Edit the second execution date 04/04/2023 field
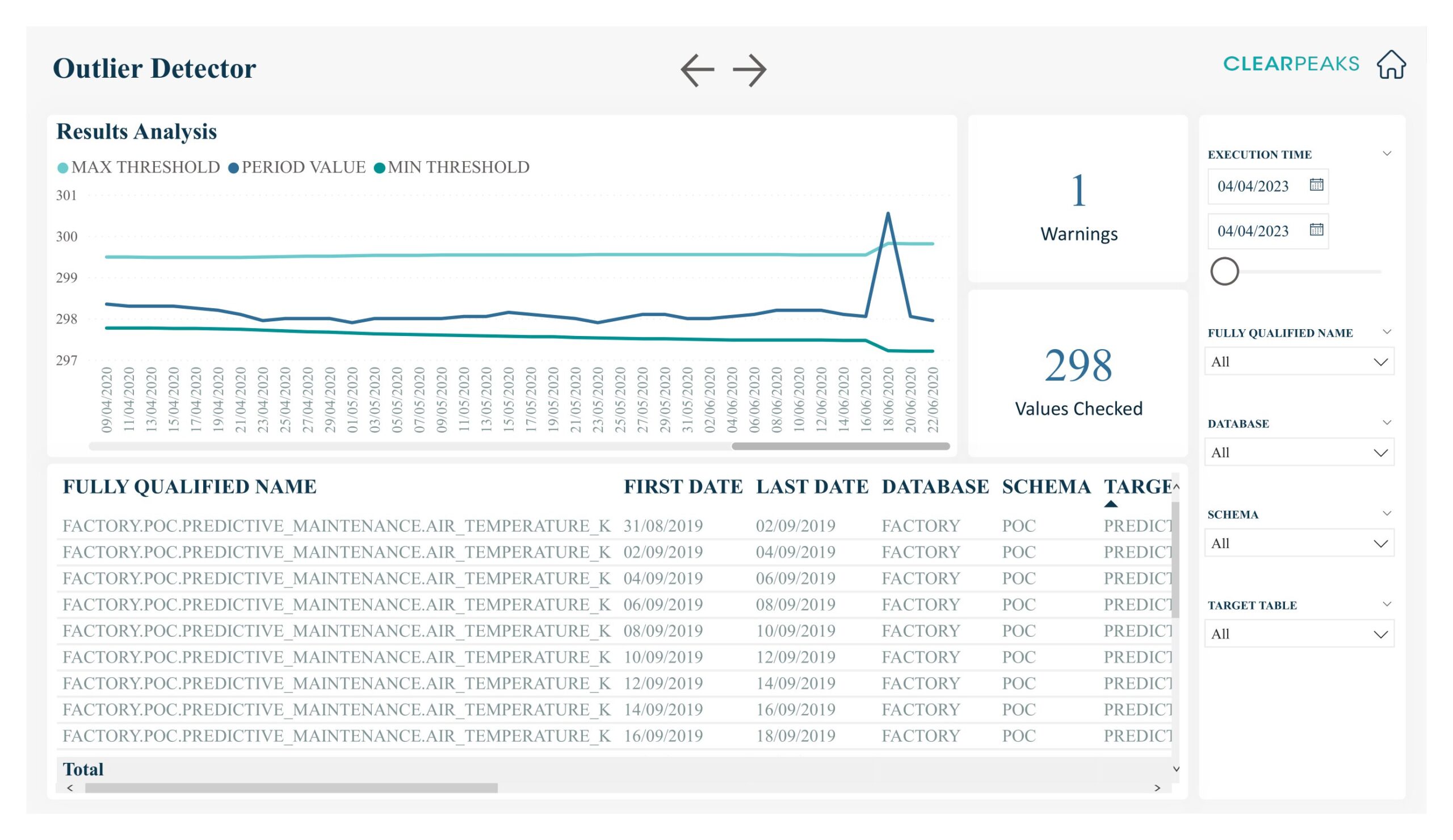The image size is (1453, 840). coord(1267,231)
